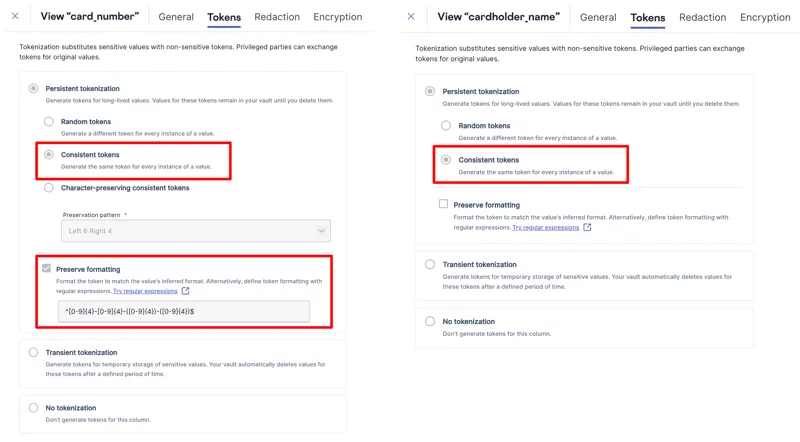
Task: Click Try regular expressions link in card_number panel
Action: pos(145,291)
